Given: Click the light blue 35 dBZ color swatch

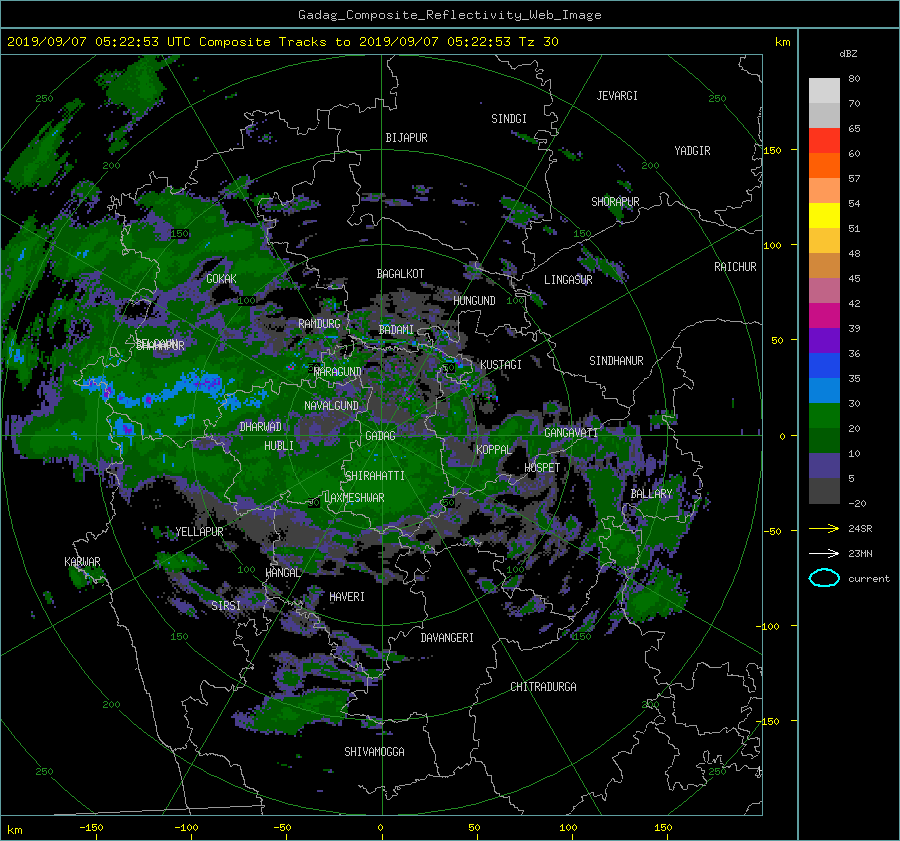Looking at the screenshot, I should point(824,390).
